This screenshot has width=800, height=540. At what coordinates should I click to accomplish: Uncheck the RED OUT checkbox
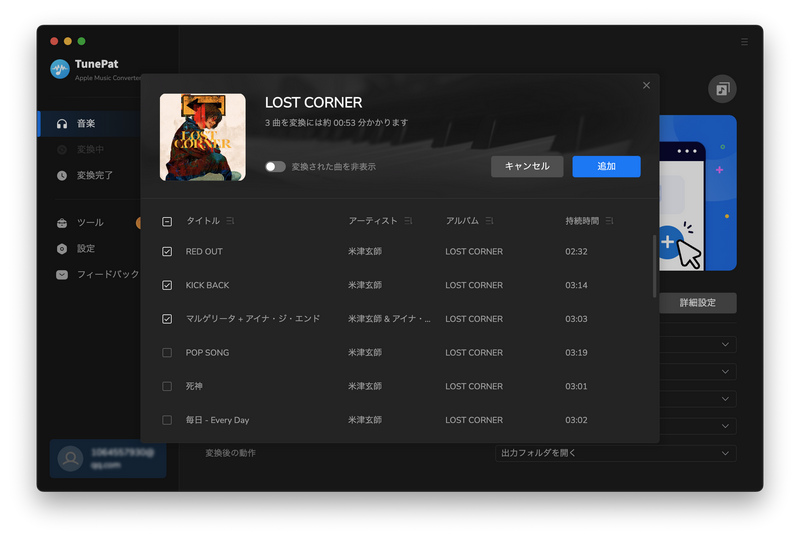click(x=167, y=252)
